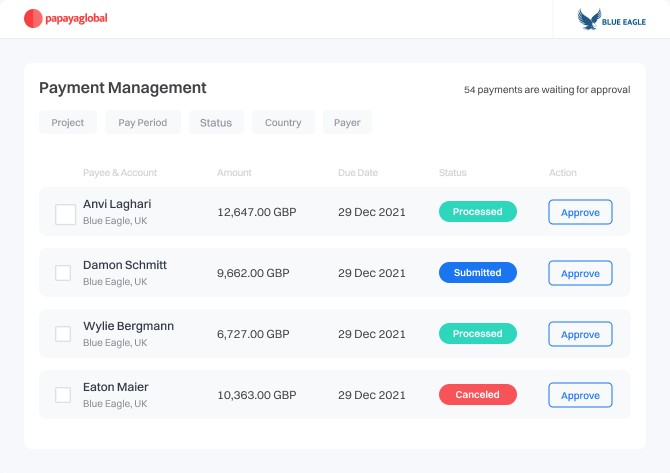Screen dimensions: 670x473
Task: Expand the Pay Period filter
Action: pyautogui.click(x=143, y=123)
